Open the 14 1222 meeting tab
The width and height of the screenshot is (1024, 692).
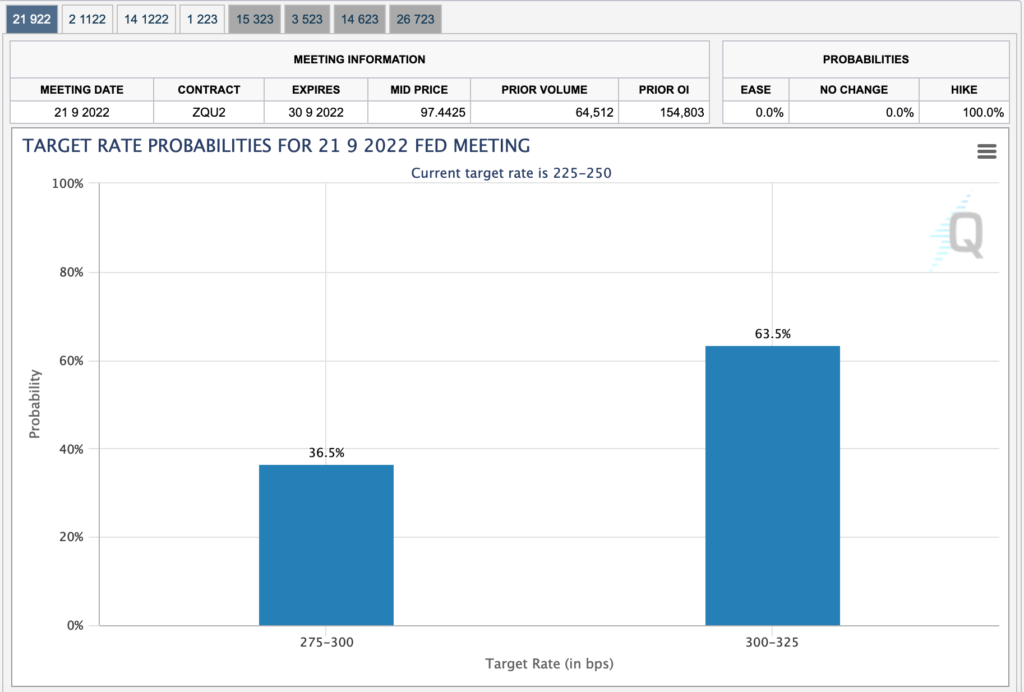[146, 19]
